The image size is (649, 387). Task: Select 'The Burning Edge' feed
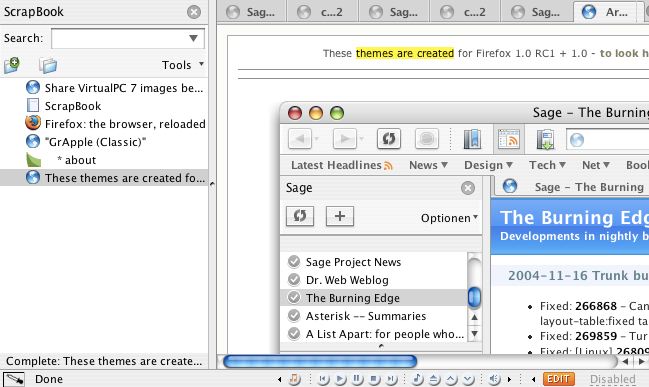coord(374,298)
